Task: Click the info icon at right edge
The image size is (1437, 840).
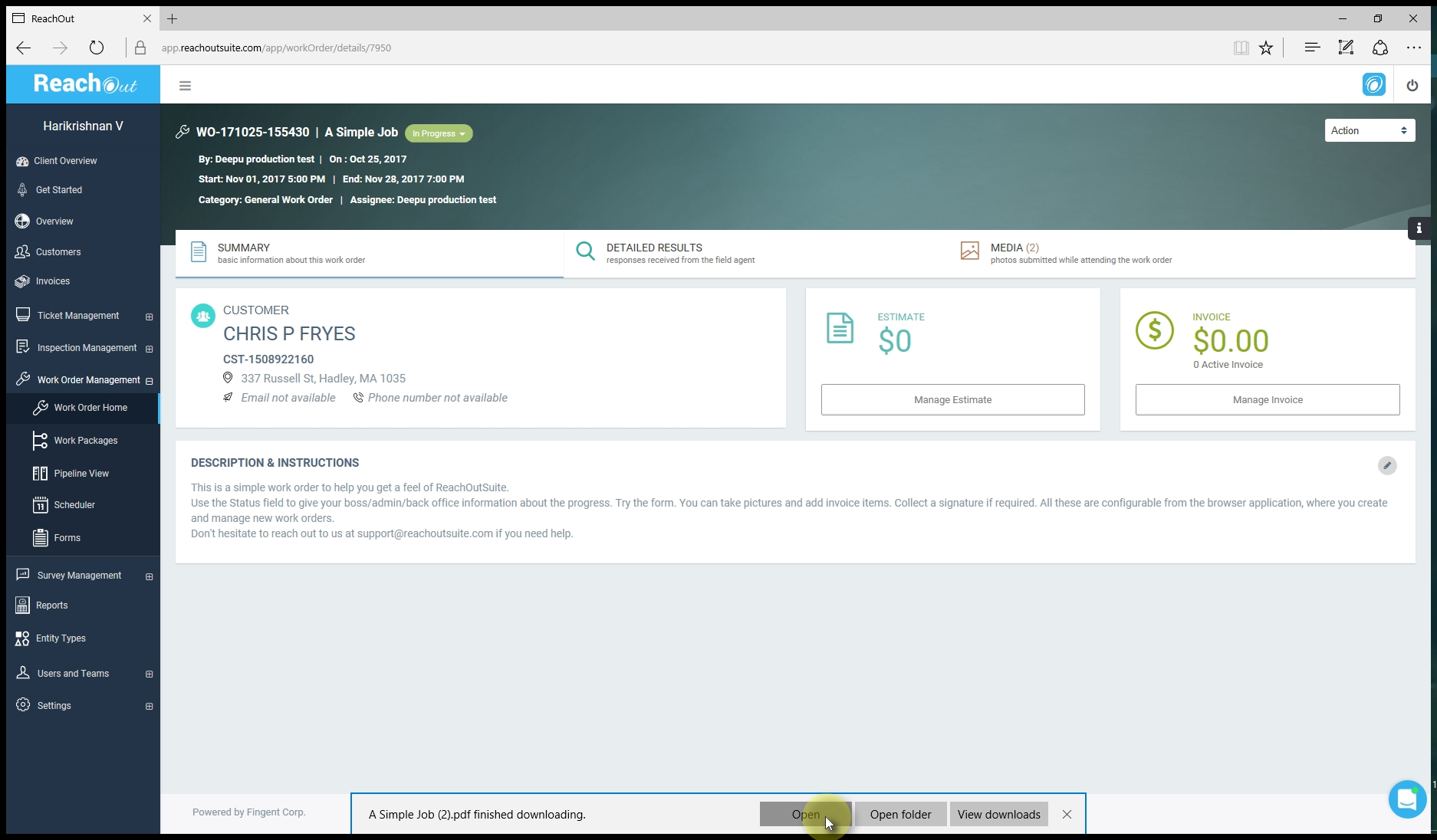Action: [x=1419, y=228]
